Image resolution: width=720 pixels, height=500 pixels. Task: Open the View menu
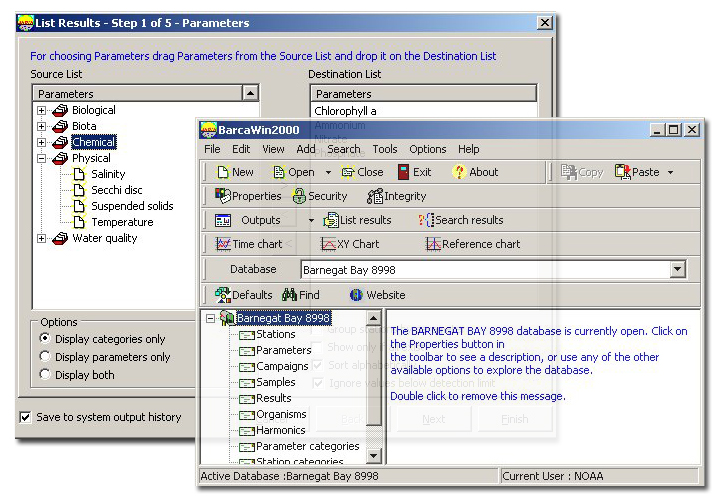[x=273, y=149]
